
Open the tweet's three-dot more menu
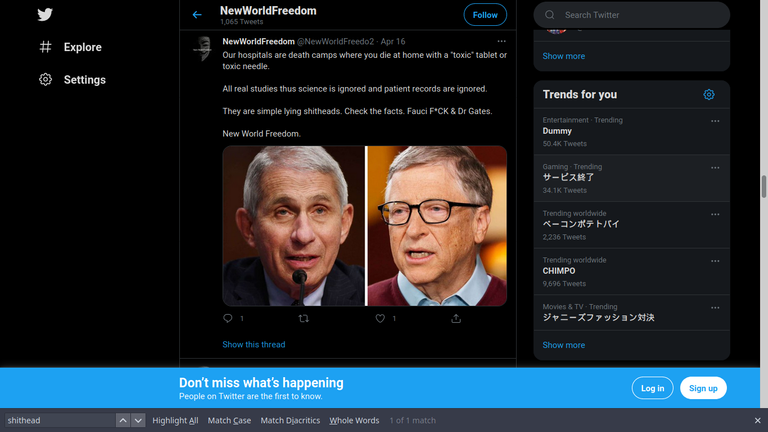tap(501, 41)
